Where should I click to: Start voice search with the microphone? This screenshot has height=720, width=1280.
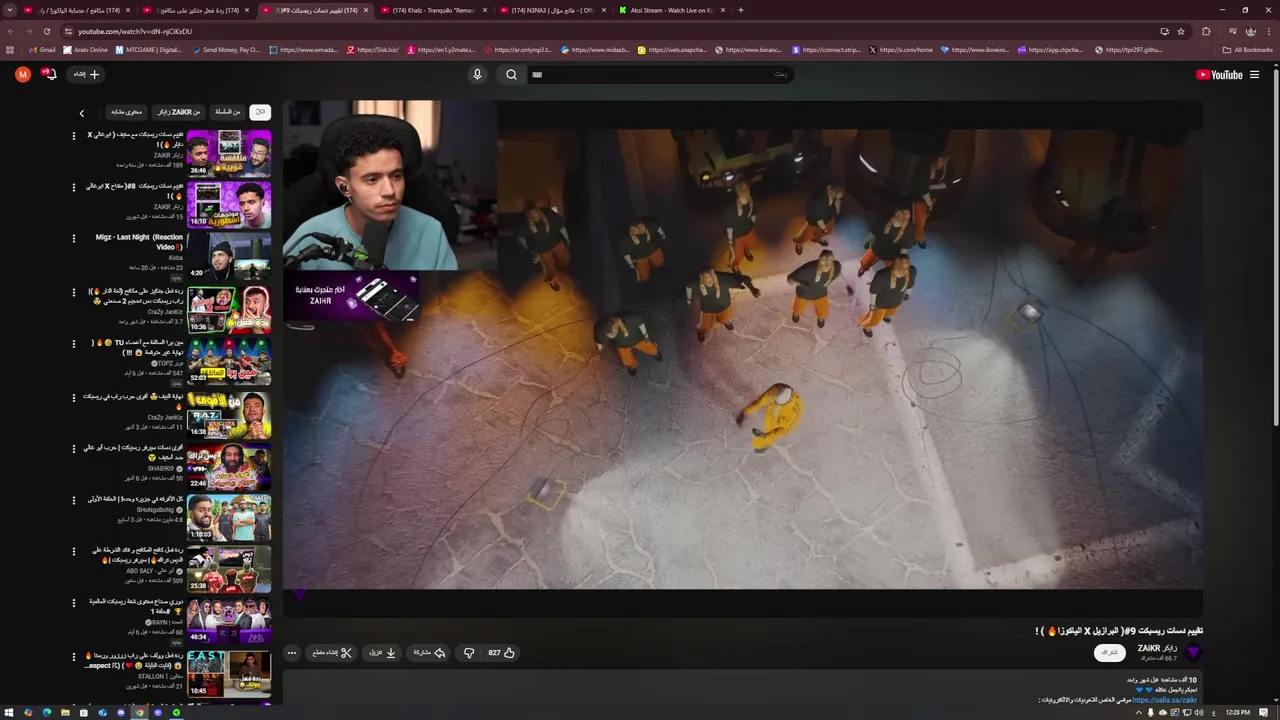(477, 74)
